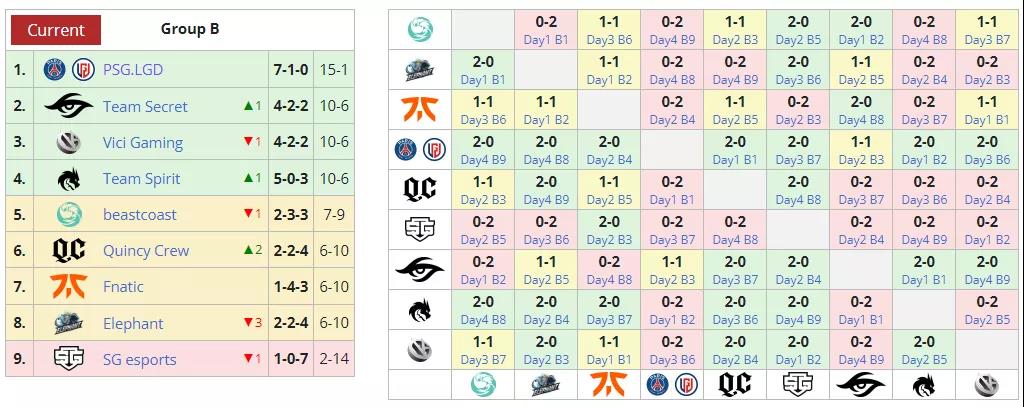Click the Quincy Crew logo in standings
1024x407 pixels.
[69, 250]
